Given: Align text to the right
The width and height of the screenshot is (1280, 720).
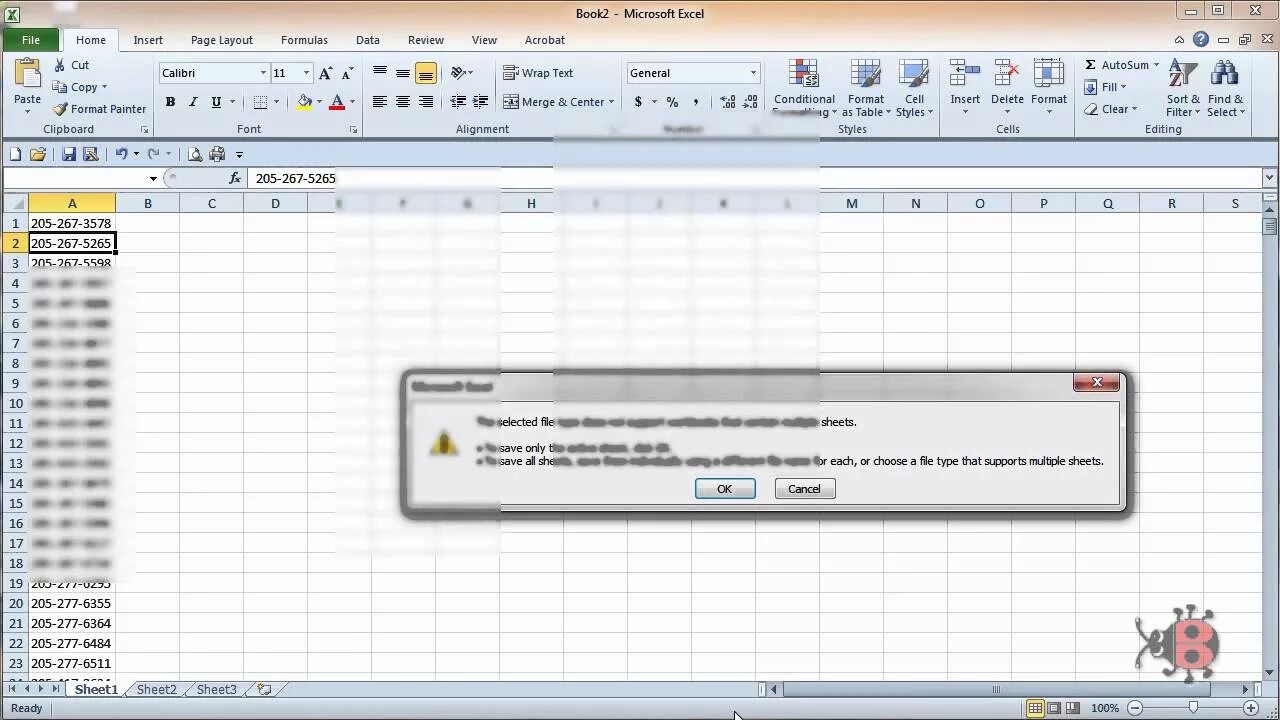Looking at the screenshot, I should point(426,102).
